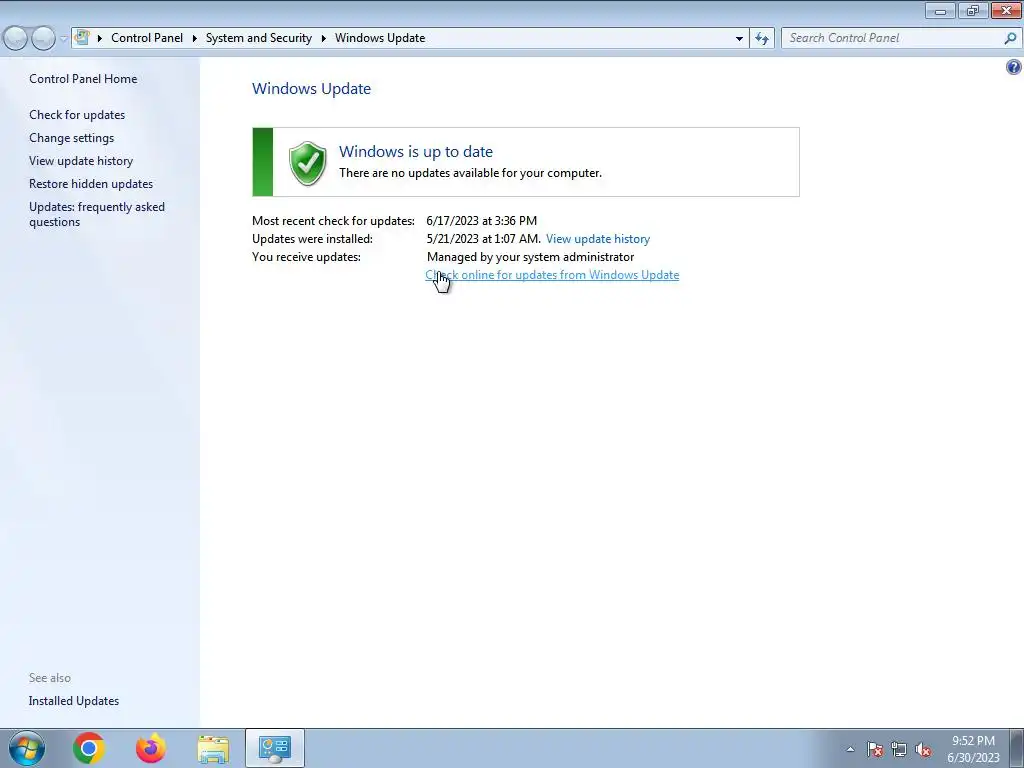1024x768 pixels.
Task: Open network tray icon
Action: (899, 749)
